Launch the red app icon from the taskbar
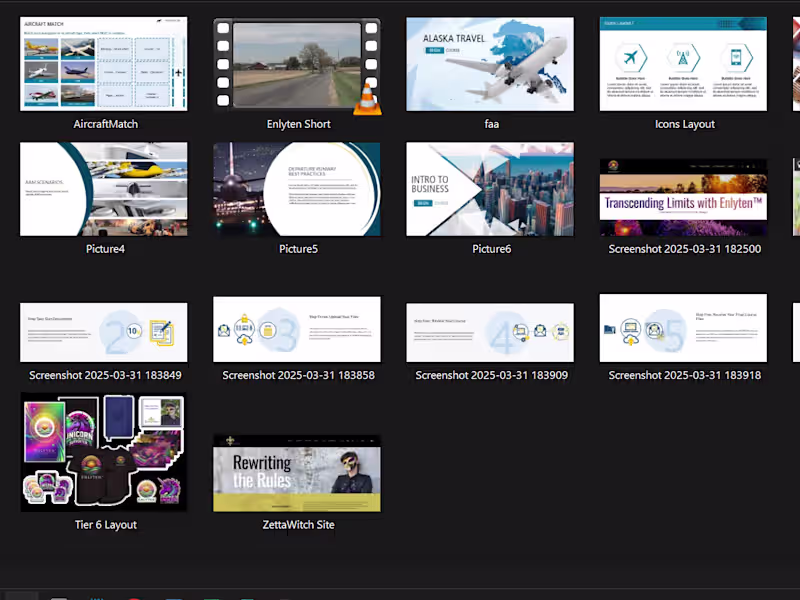Viewport: 800px width, 600px height. (x=133, y=596)
